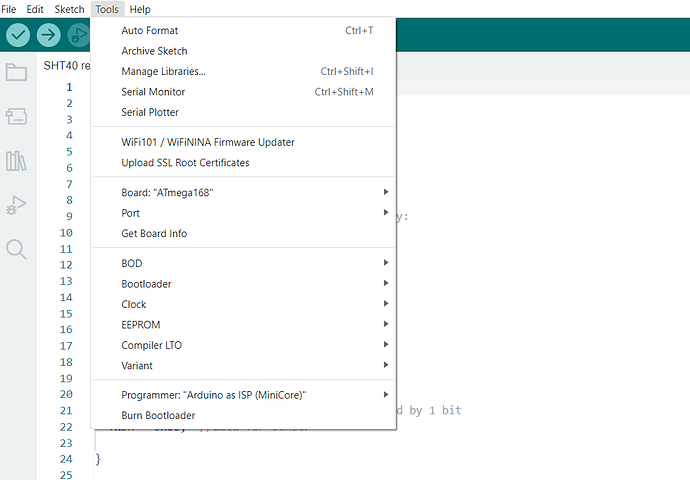
Task: Close the Tools menu via its title
Action: [107, 9]
